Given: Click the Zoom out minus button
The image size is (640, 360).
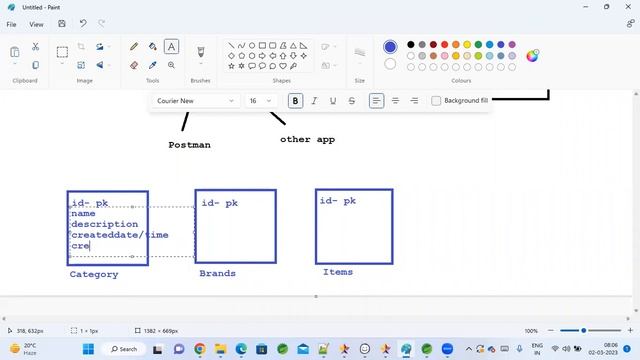Looking at the screenshot, I should [551, 330].
